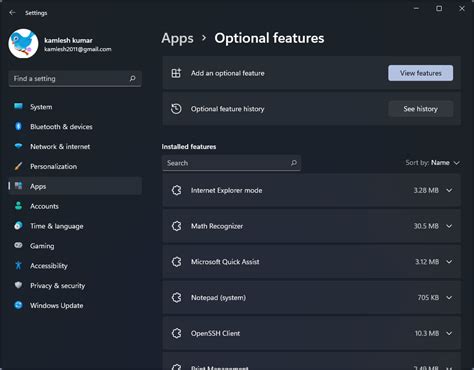Viewport: 474px width, 370px height.
Task: Open System settings
Action: [x=75, y=107]
